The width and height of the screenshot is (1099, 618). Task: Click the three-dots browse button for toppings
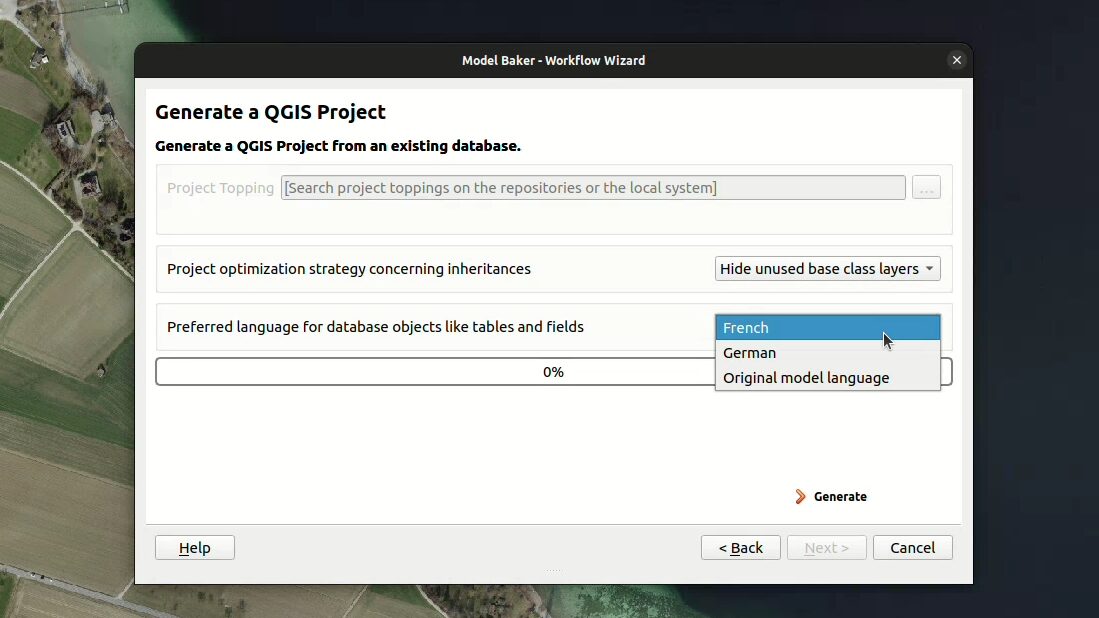pyautogui.click(x=925, y=188)
